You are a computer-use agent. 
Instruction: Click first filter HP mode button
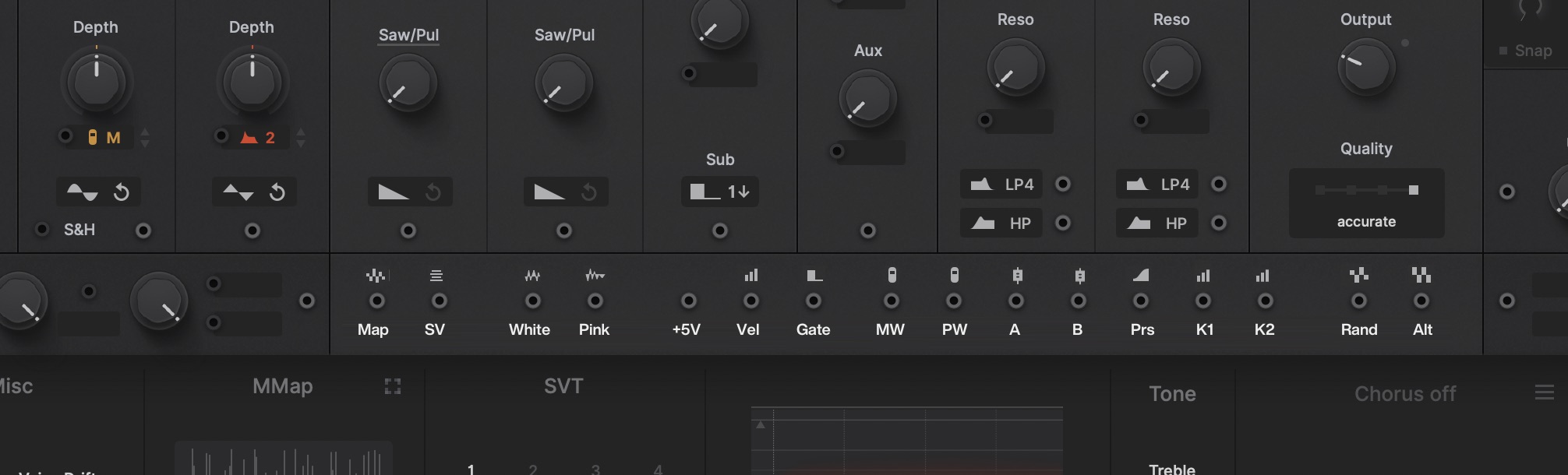[x=1001, y=223]
